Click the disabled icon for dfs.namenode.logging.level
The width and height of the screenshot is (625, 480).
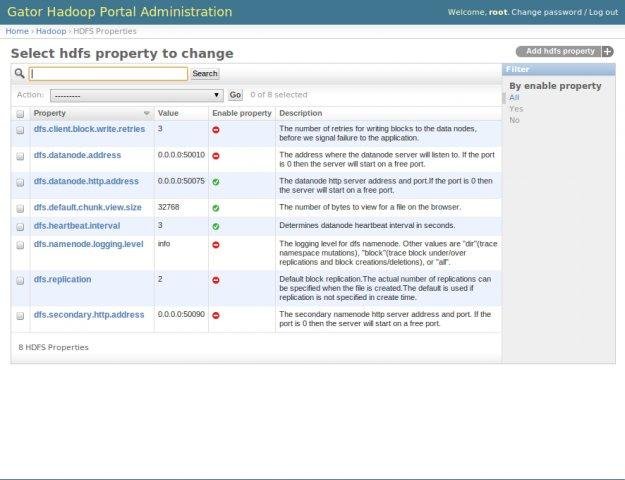(216, 245)
